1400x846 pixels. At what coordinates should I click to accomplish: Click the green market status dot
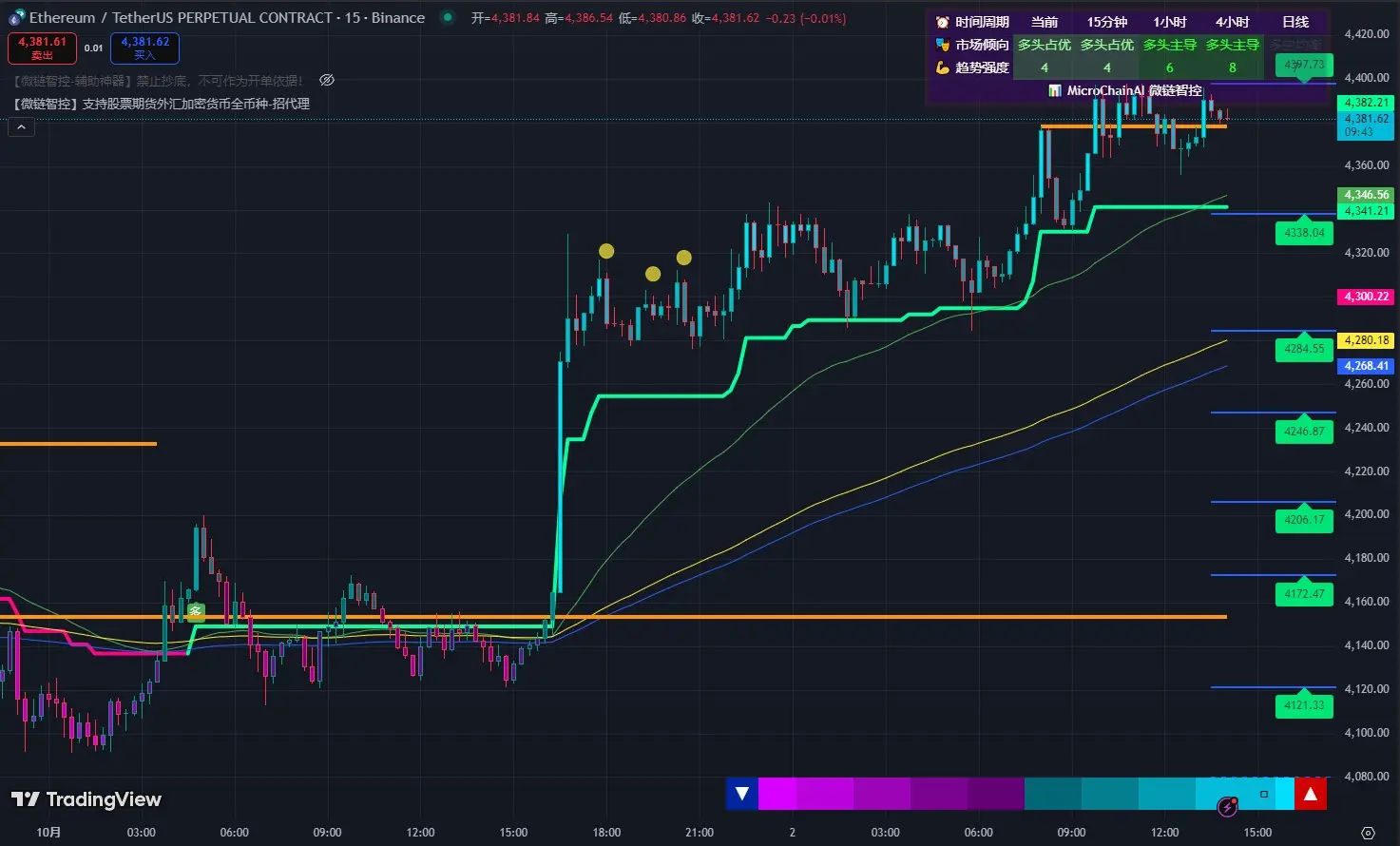(x=448, y=17)
